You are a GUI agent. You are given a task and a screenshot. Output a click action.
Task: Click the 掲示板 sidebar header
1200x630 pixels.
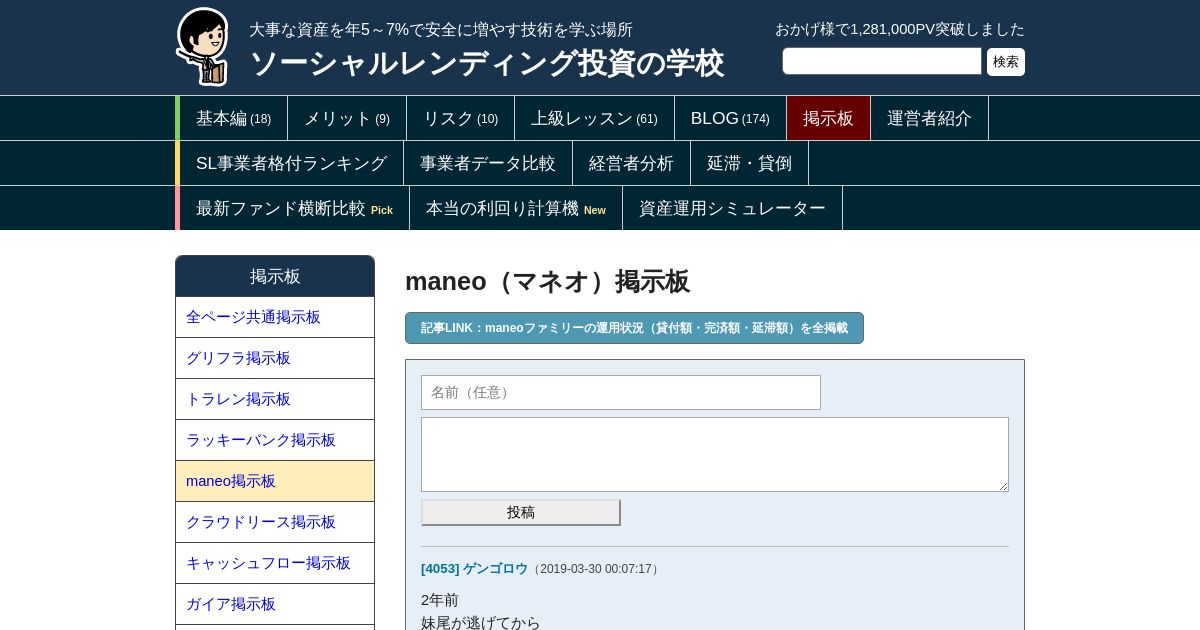[x=275, y=276]
